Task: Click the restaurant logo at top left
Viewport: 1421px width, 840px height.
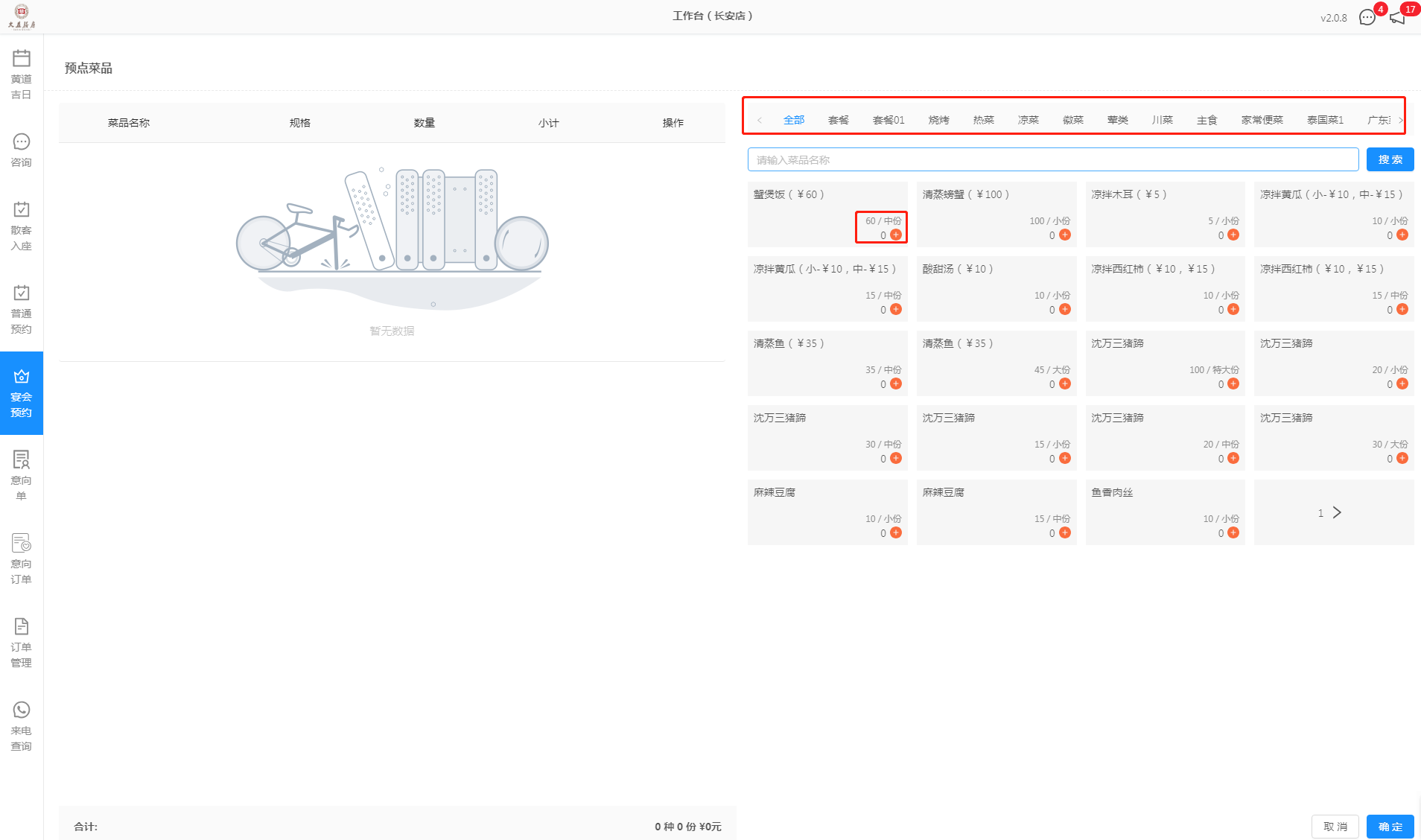Action: (22, 16)
